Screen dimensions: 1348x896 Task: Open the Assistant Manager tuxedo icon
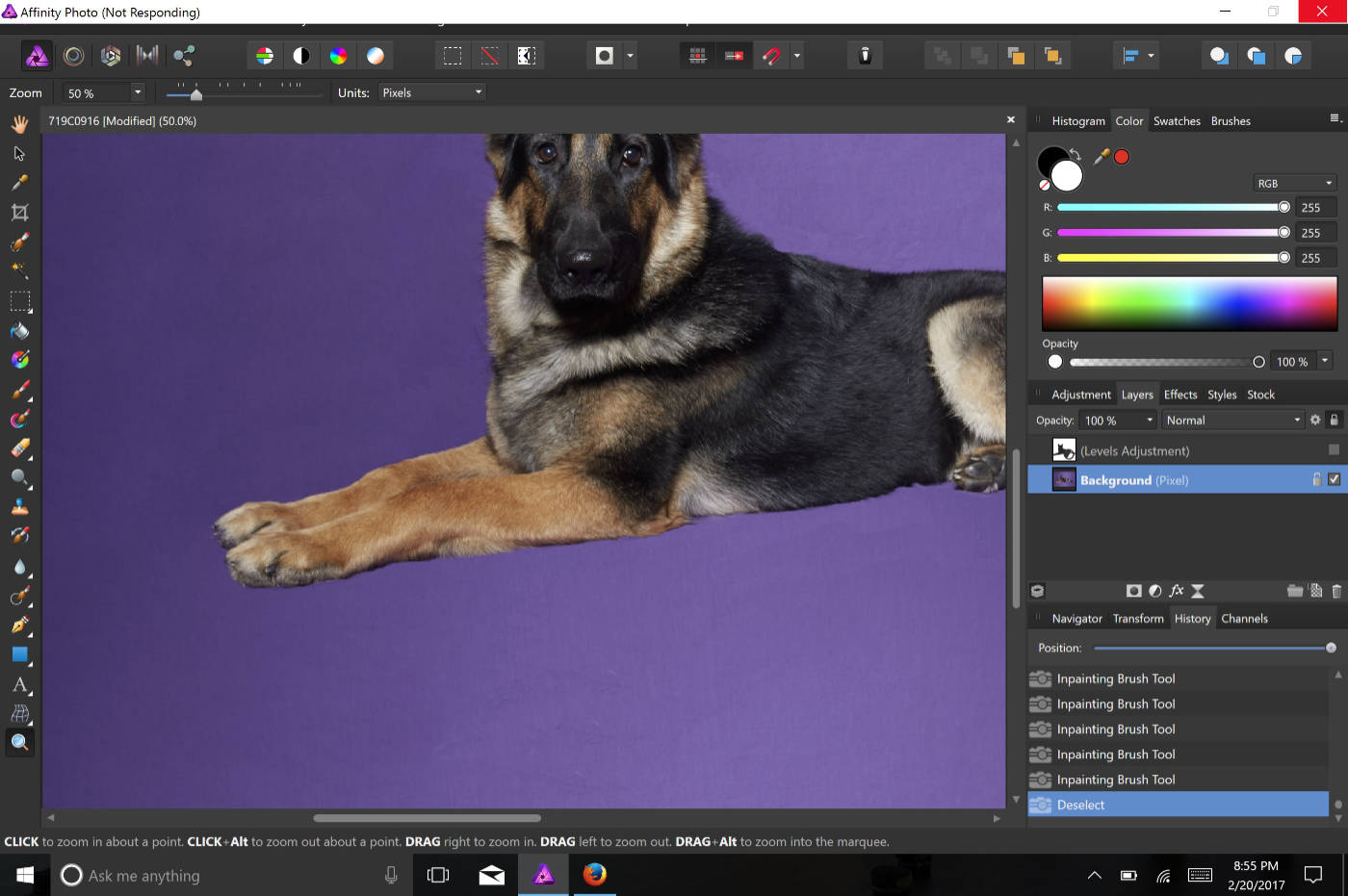tap(865, 56)
